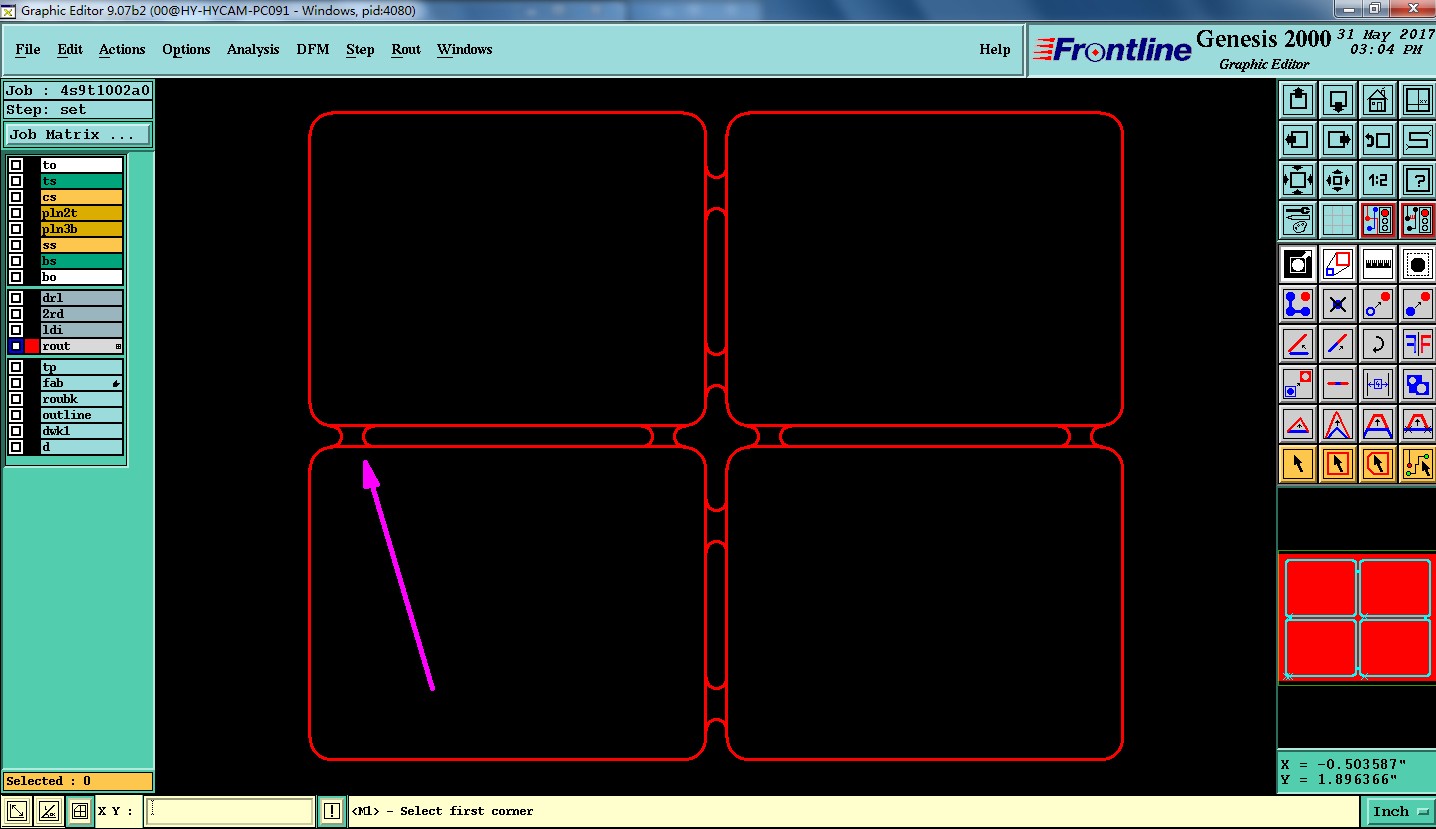Open the Actions menu
This screenshot has height=829, width=1436.
pyautogui.click(x=122, y=49)
